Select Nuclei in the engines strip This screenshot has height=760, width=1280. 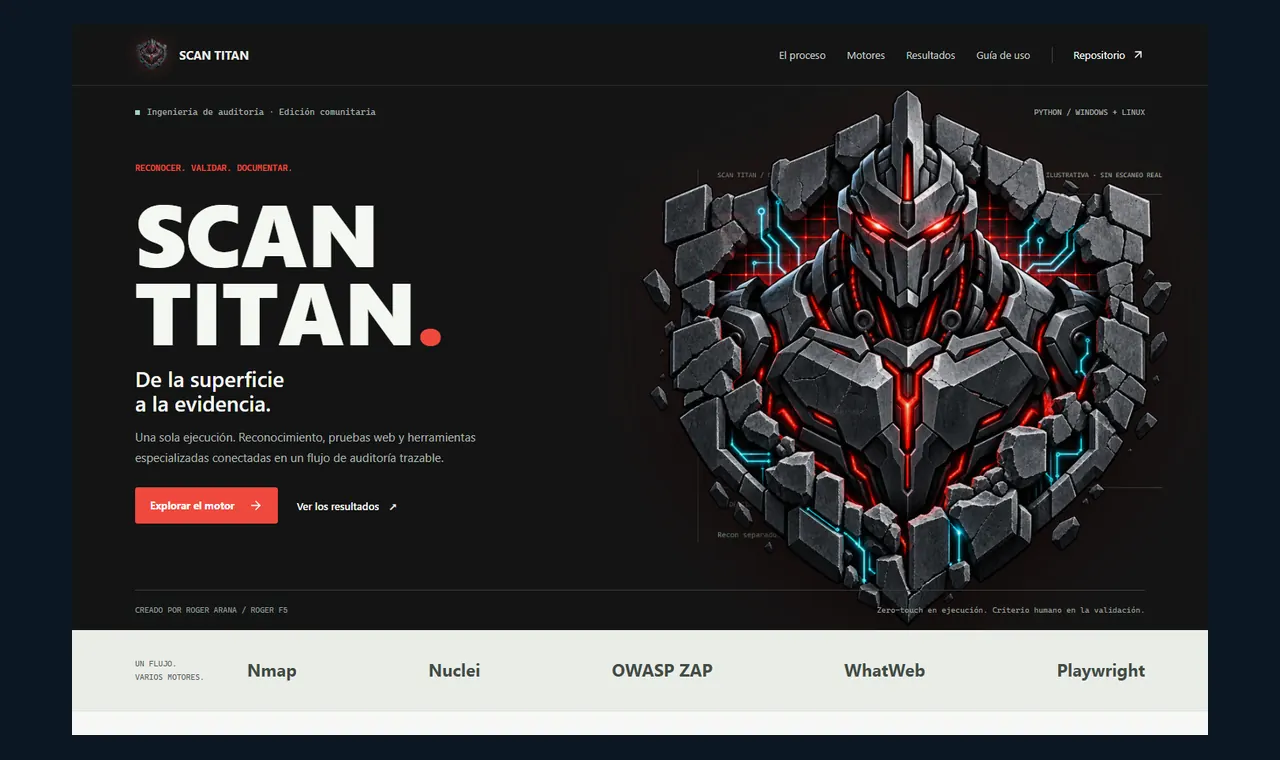(x=455, y=671)
